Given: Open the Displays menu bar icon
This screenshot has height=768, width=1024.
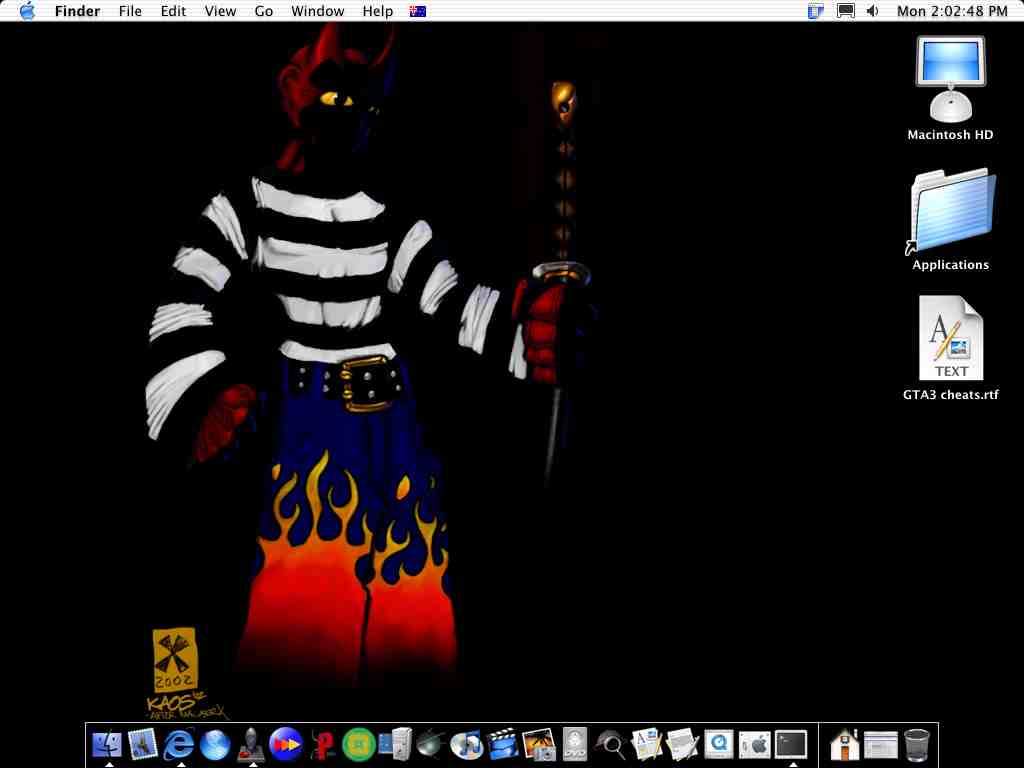Looking at the screenshot, I should (846, 11).
